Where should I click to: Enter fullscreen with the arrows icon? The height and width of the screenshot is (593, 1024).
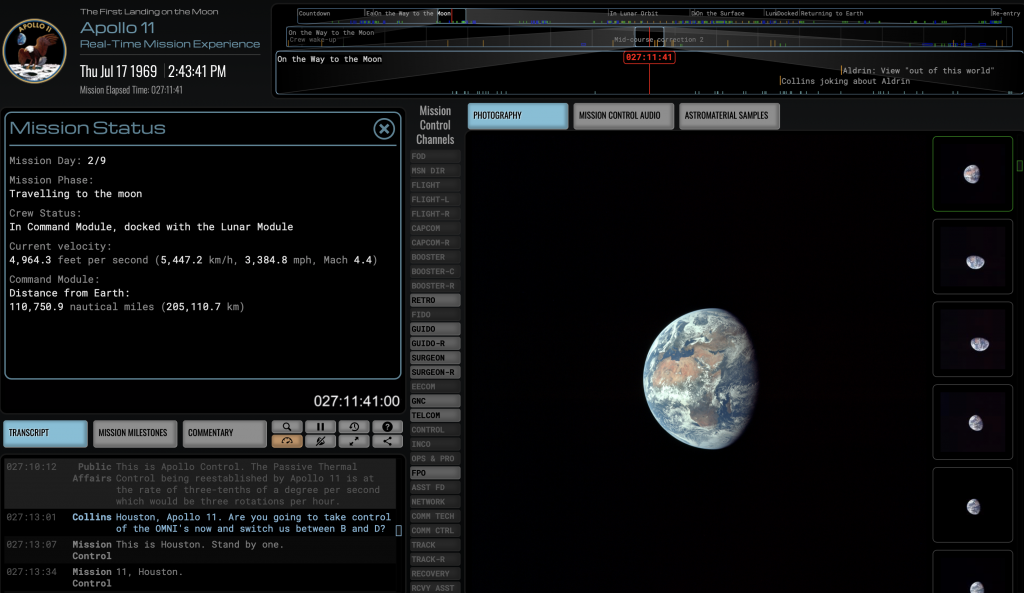pos(354,441)
